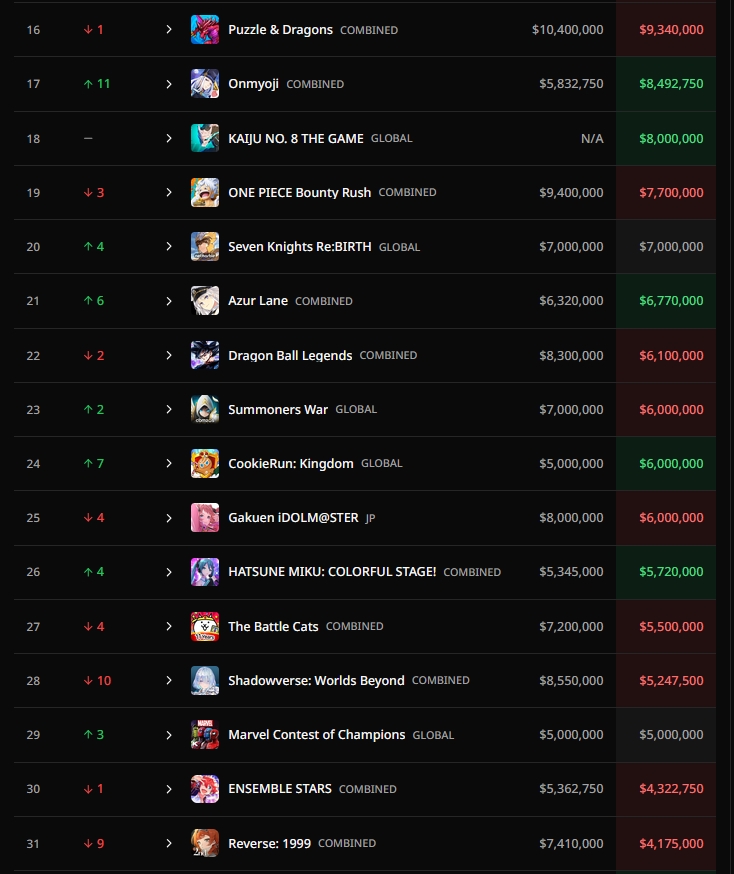Open the HATSUNE MIKU: COLORFUL STAGE! title
Screen dimensions: 734x874
tap(332, 572)
